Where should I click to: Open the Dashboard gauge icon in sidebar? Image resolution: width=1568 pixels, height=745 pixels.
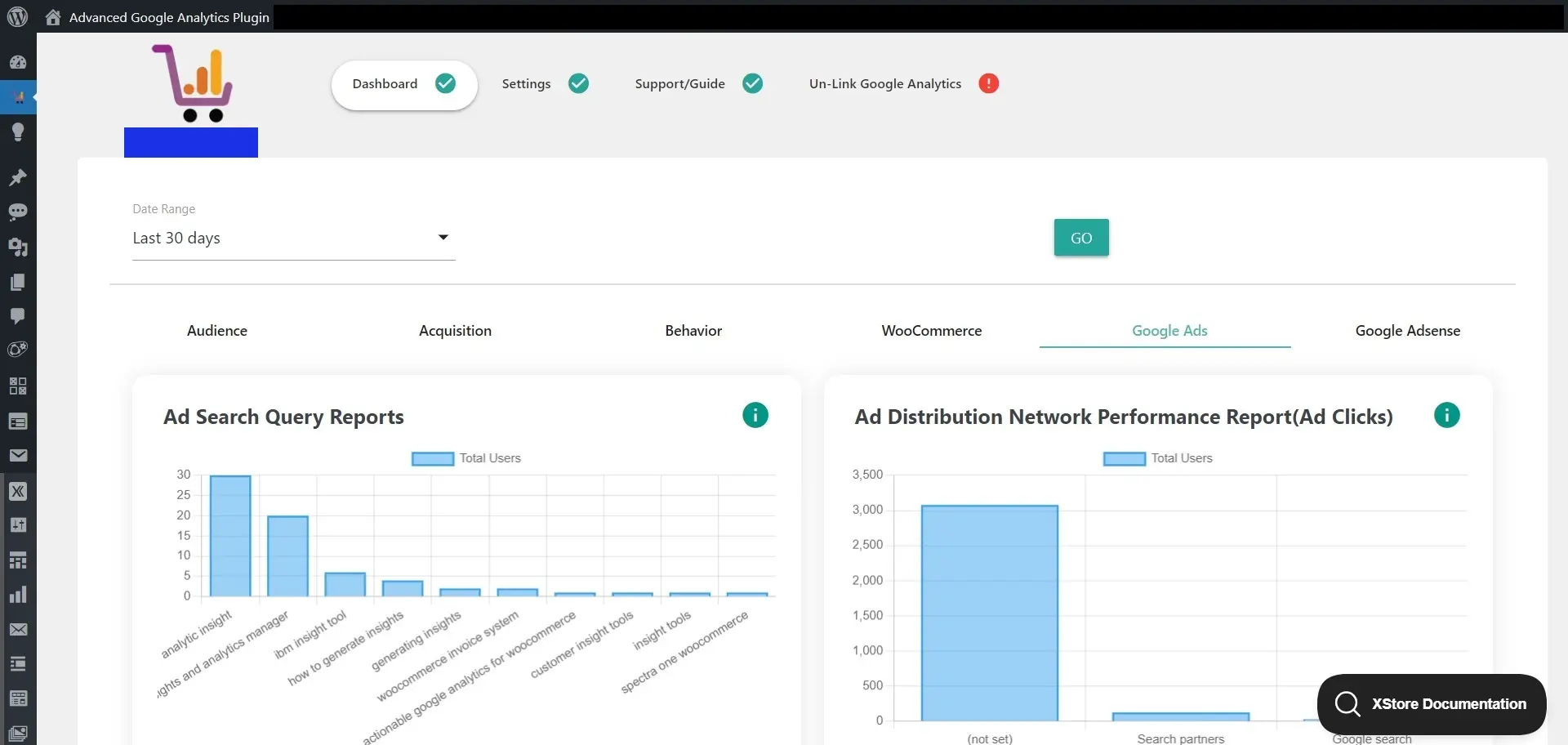[18, 62]
